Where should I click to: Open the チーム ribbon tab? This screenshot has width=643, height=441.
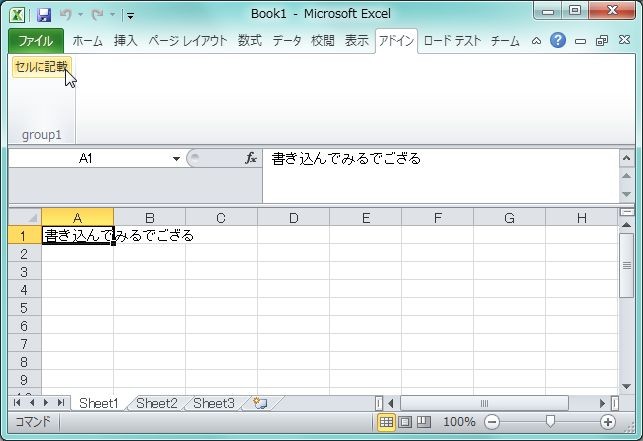pyautogui.click(x=505, y=41)
